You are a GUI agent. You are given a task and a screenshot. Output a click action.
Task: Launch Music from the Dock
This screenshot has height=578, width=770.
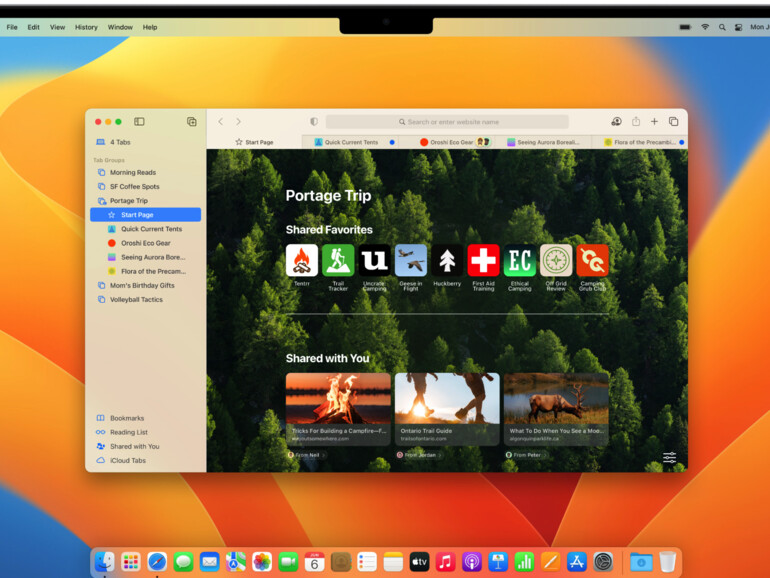point(445,561)
